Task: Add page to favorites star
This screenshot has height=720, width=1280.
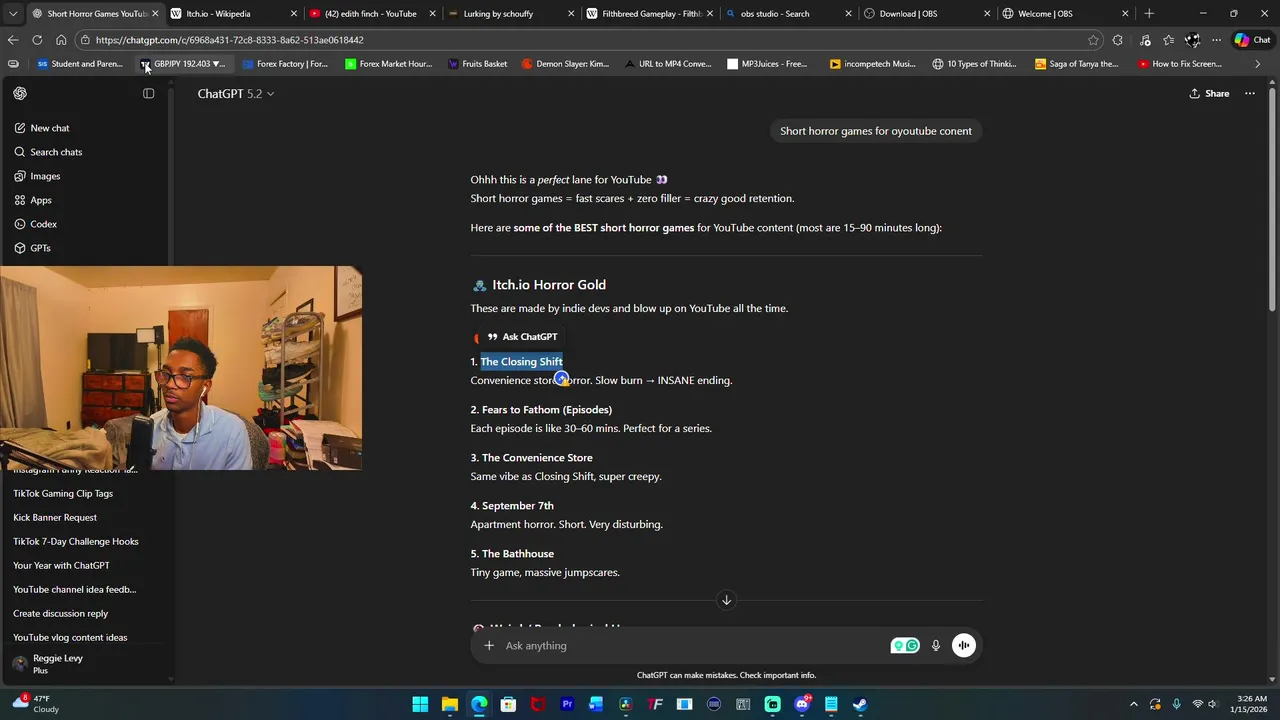Action: [x=1093, y=40]
